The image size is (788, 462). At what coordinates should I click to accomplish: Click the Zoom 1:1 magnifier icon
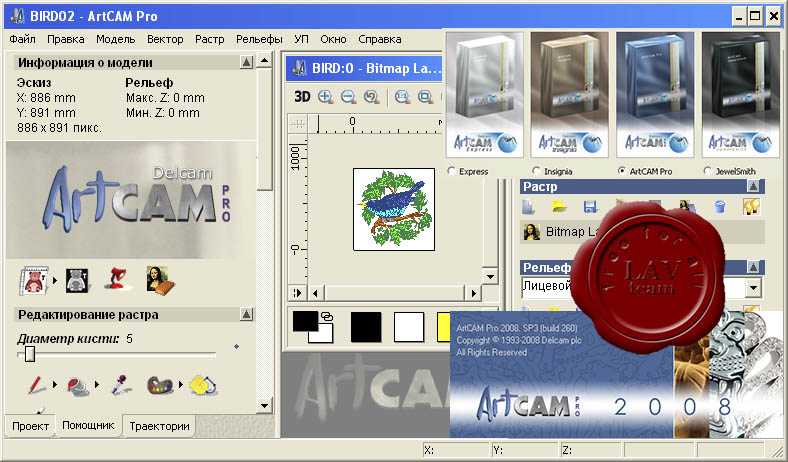[x=402, y=97]
